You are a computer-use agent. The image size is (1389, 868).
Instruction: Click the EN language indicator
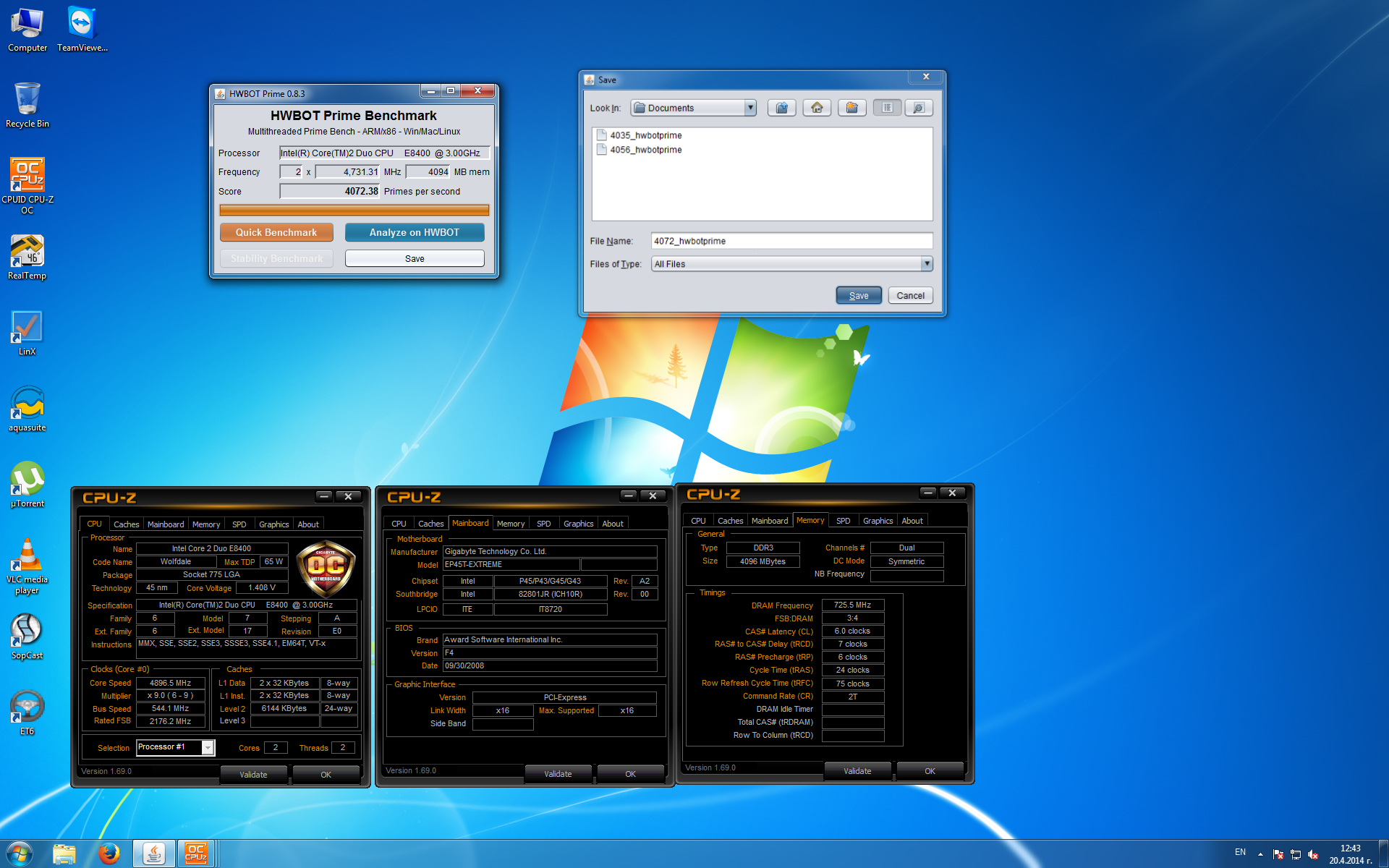pos(1240,852)
